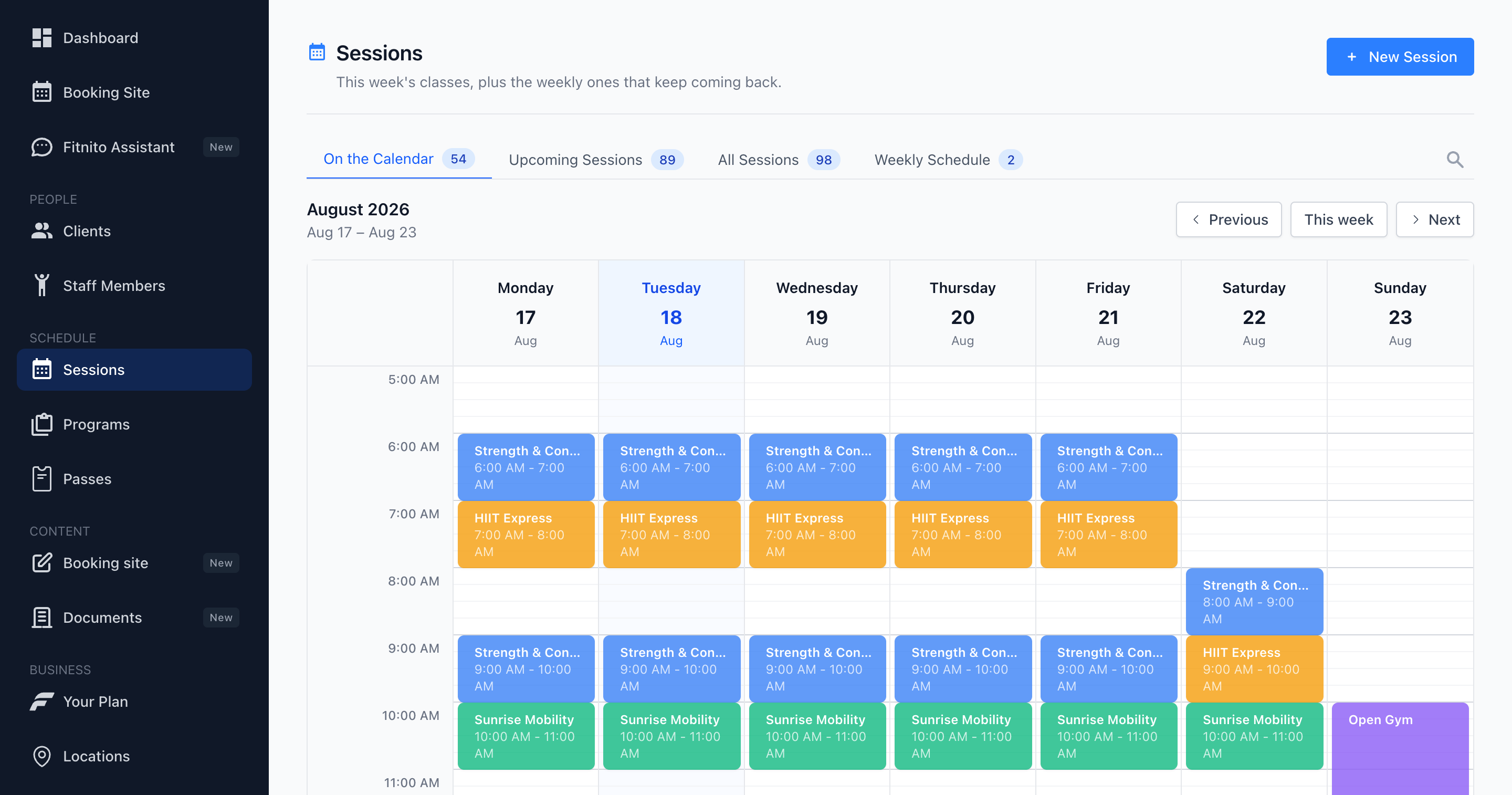This screenshot has height=795, width=1512.
Task: Open Wednesday 9:00 AM Strength & Con session
Action: click(x=817, y=669)
